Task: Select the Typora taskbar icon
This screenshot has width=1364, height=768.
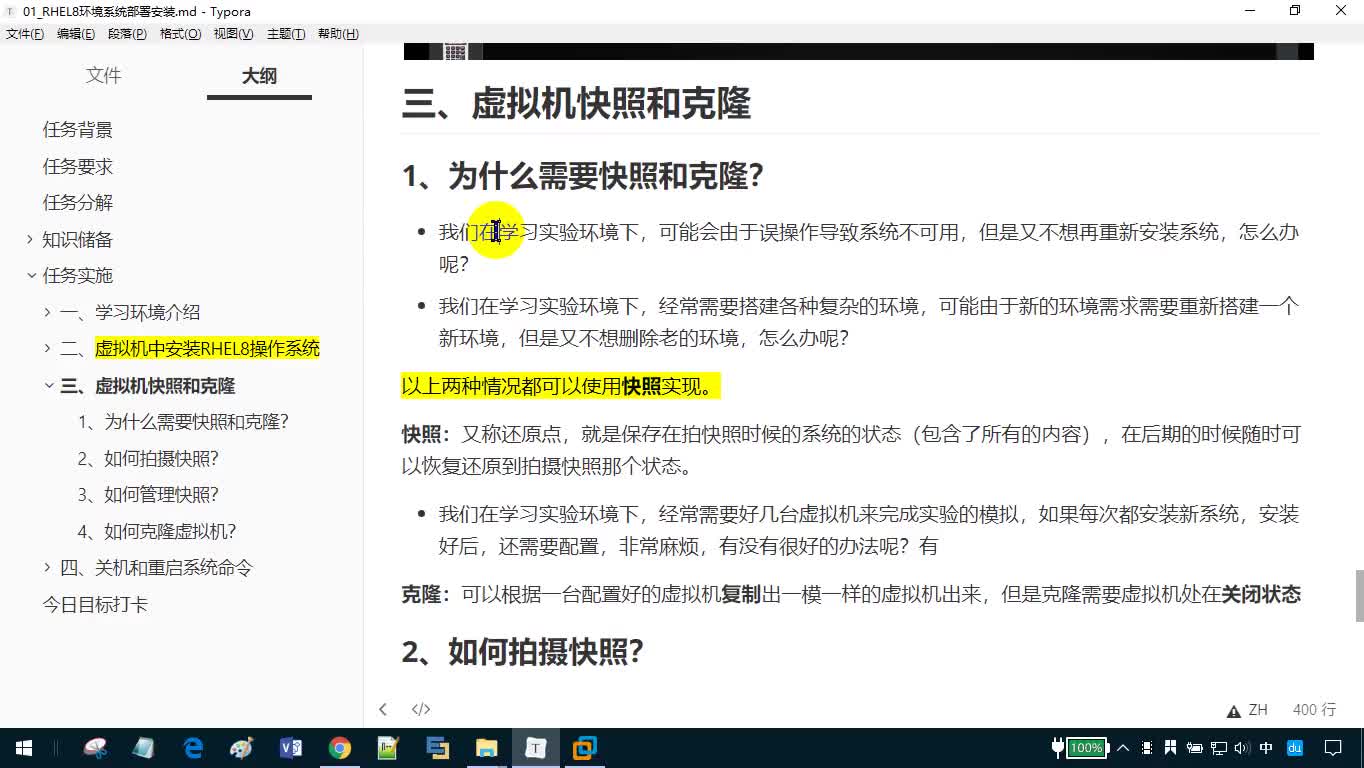Action: click(x=536, y=747)
